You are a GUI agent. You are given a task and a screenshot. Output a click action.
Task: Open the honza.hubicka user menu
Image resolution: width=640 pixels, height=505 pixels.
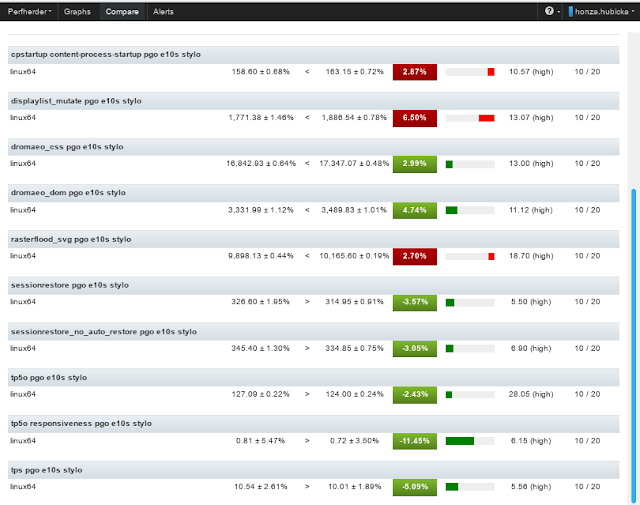[x=602, y=11]
